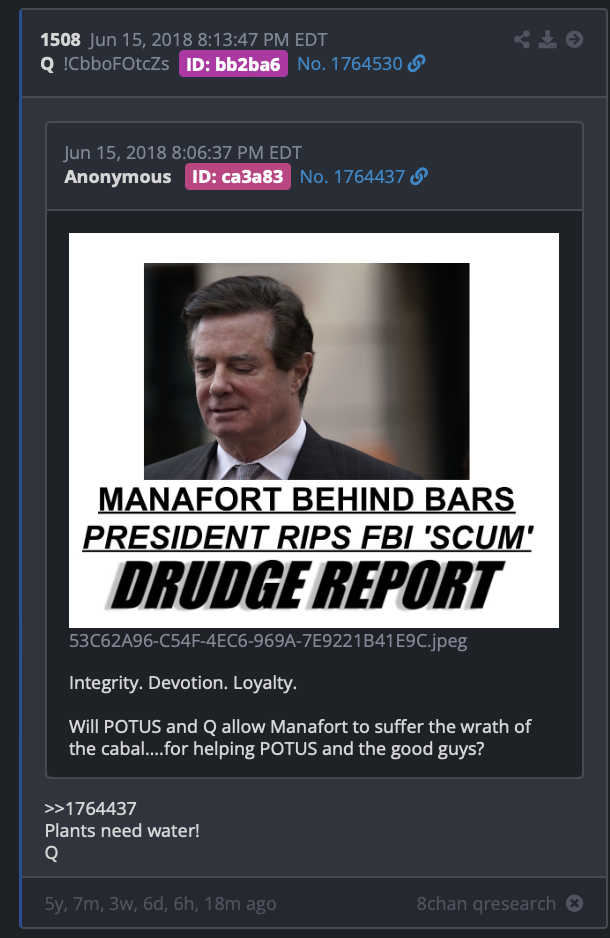Click the >>1764437 reply reference

90,808
